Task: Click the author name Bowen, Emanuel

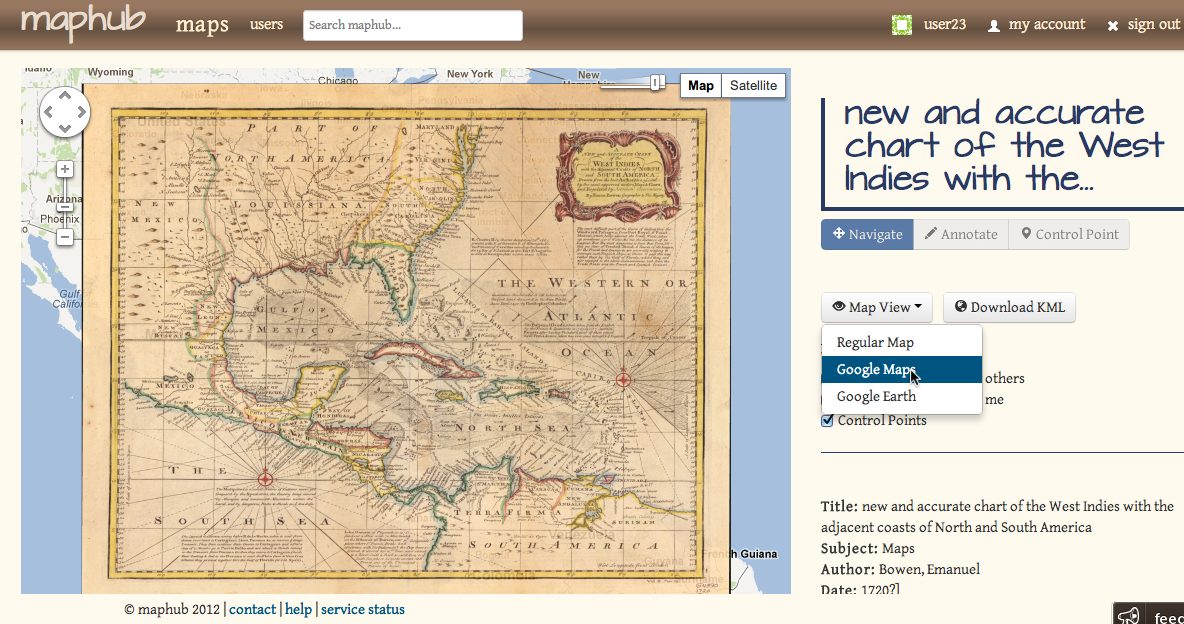Action: 928,570
